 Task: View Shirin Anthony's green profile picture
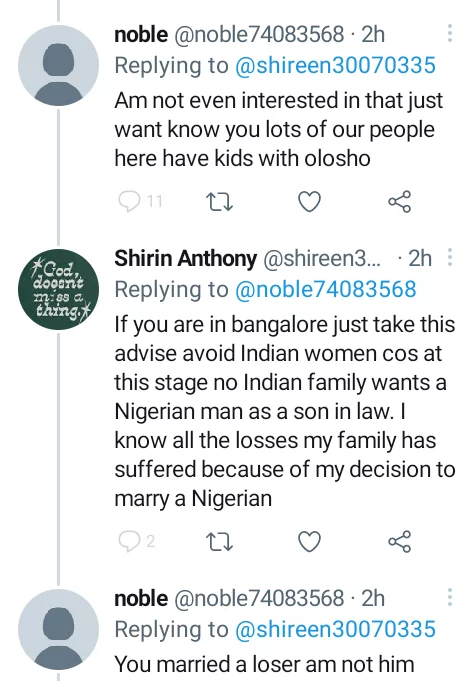(x=59, y=289)
